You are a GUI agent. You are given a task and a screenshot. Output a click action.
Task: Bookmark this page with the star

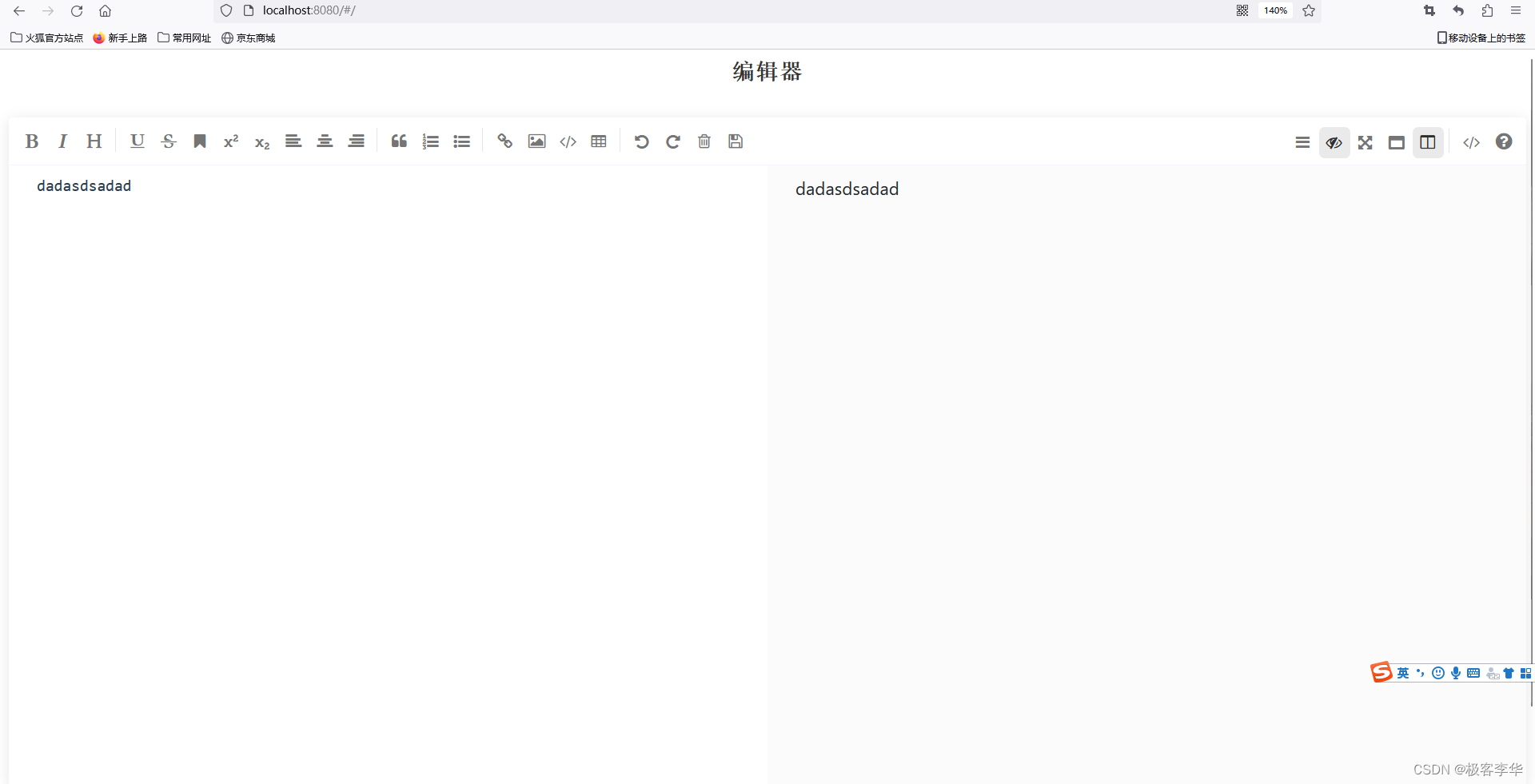1309,10
